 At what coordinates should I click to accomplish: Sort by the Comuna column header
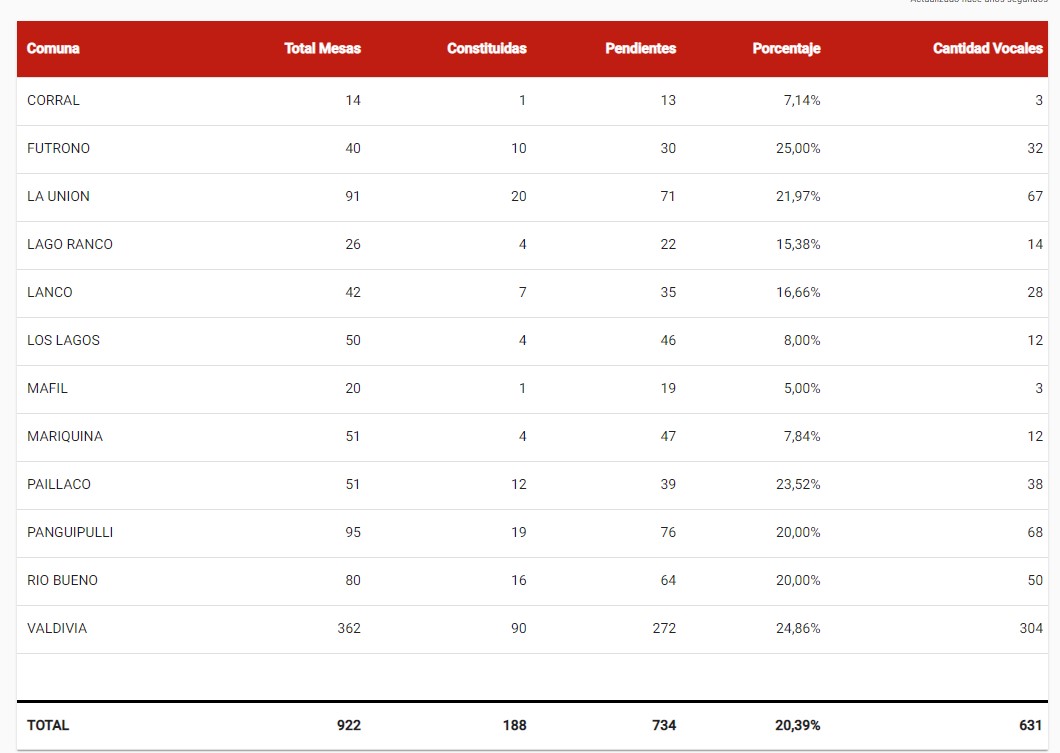[x=53, y=49]
